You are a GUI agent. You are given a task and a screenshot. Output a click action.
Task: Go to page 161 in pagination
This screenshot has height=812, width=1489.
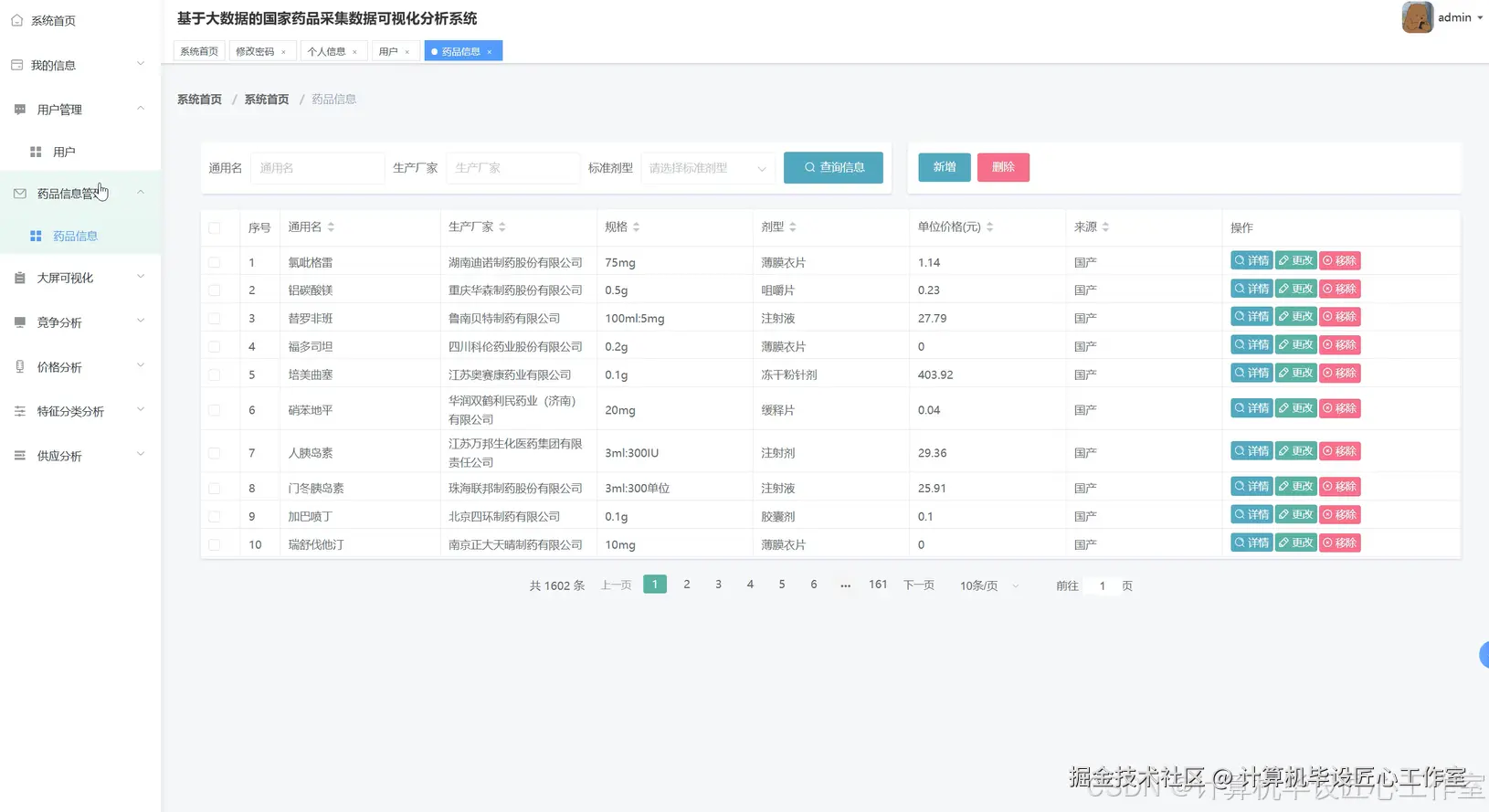(x=878, y=585)
